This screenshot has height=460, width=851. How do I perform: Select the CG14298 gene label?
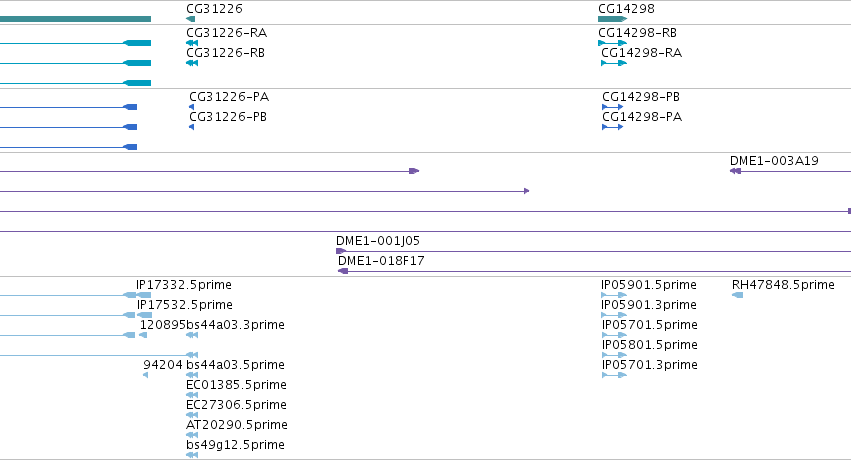point(626,9)
